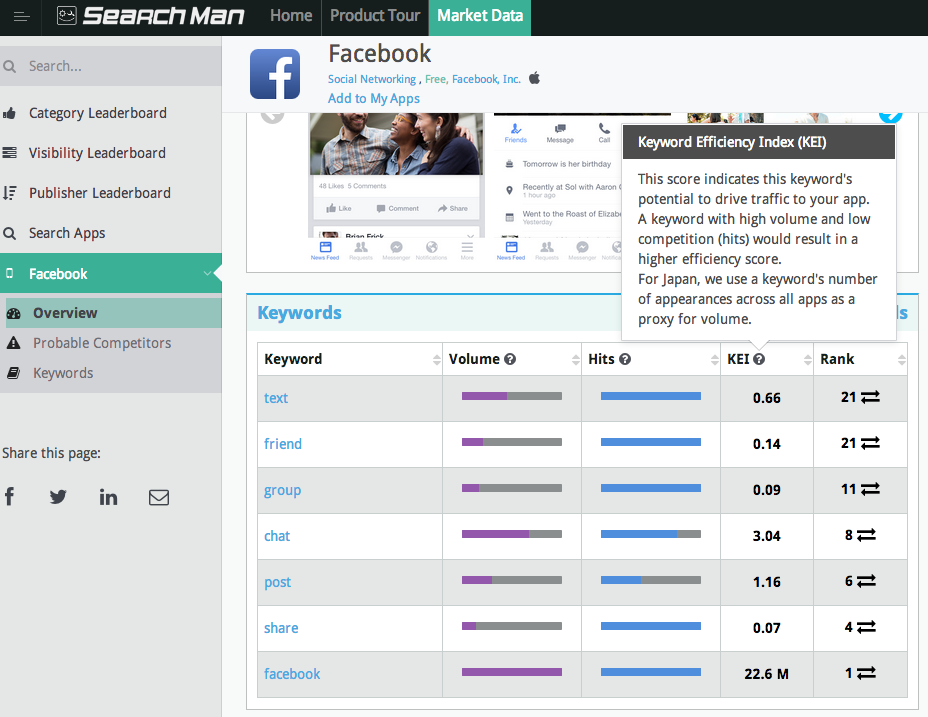Screen dimensions: 928x717
Task: Click the 3.04 KEI value
Action: [x=766, y=536]
